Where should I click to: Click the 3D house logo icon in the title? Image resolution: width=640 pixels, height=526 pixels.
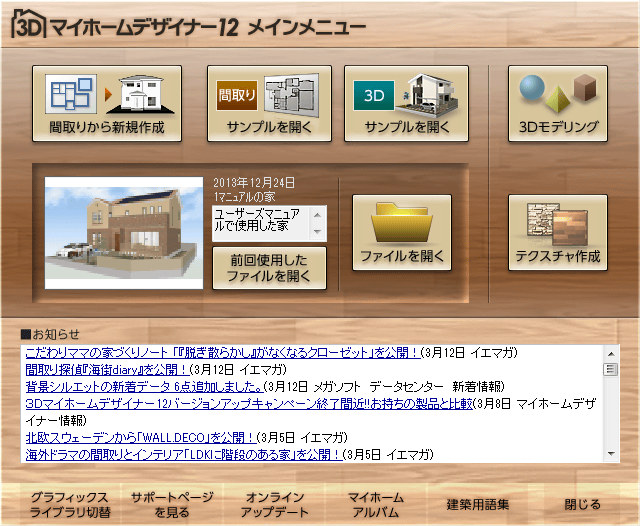28,24
